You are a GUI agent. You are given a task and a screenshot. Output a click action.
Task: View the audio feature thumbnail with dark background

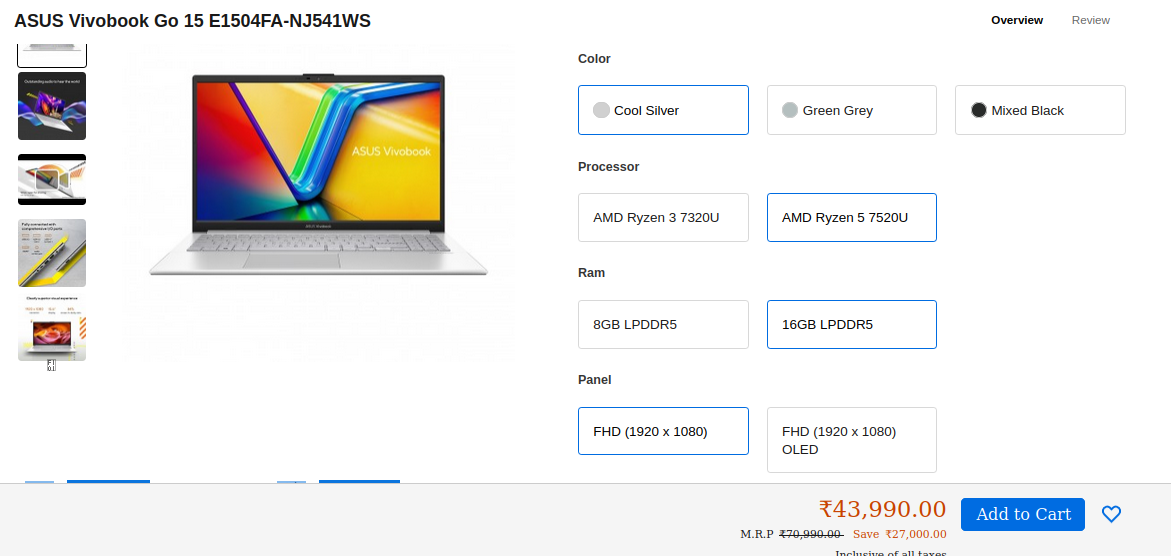click(x=52, y=105)
